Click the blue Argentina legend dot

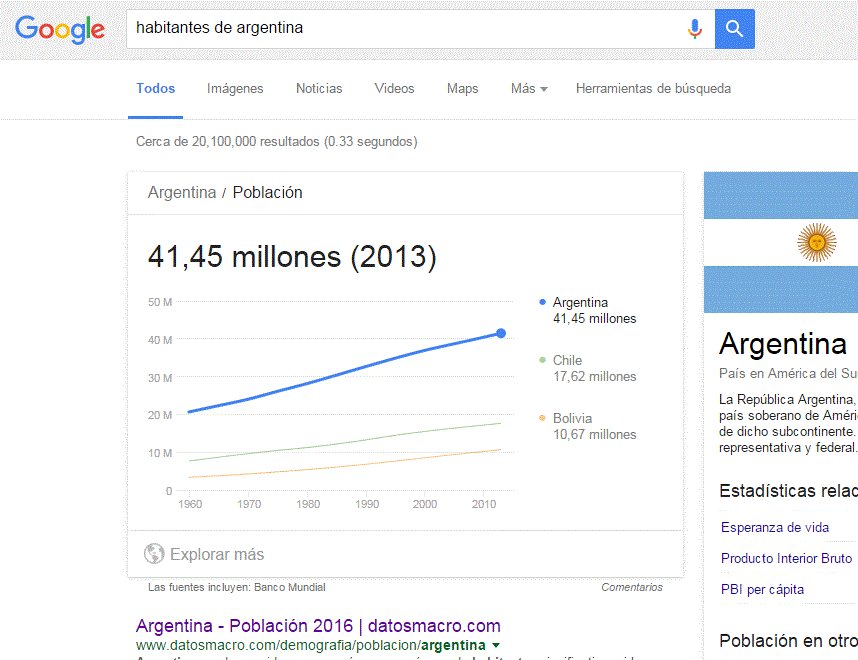pyautogui.click(x=542, y=302)
